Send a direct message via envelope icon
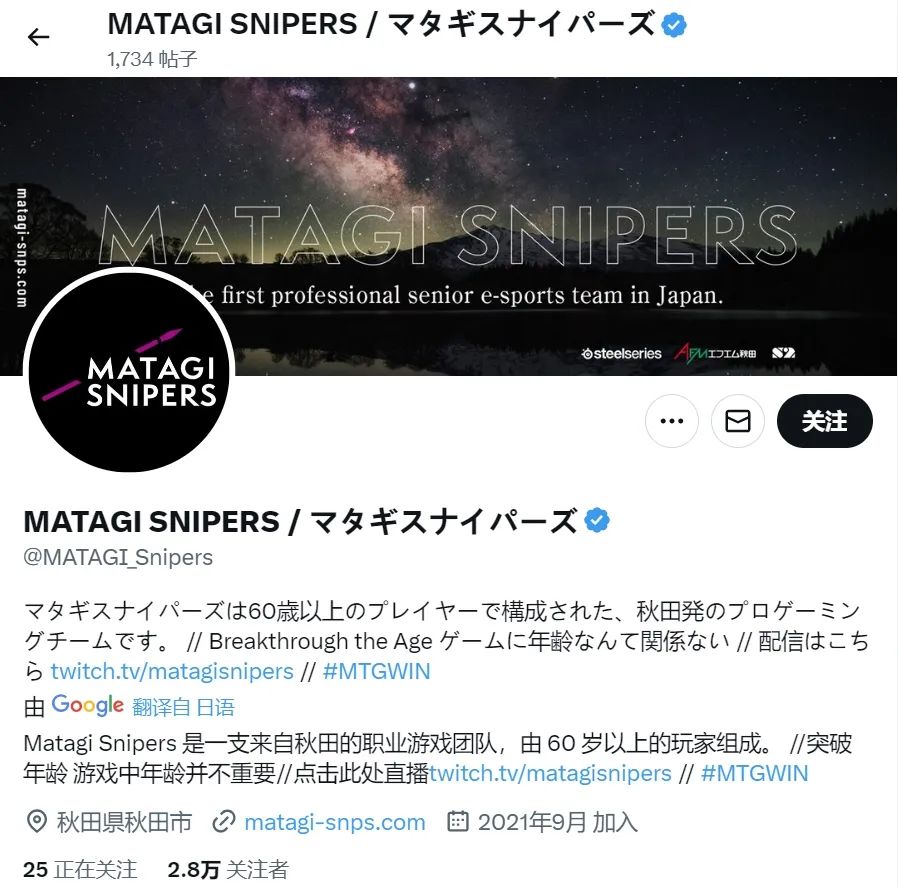 pyautogui.click(x=737, y=421)
